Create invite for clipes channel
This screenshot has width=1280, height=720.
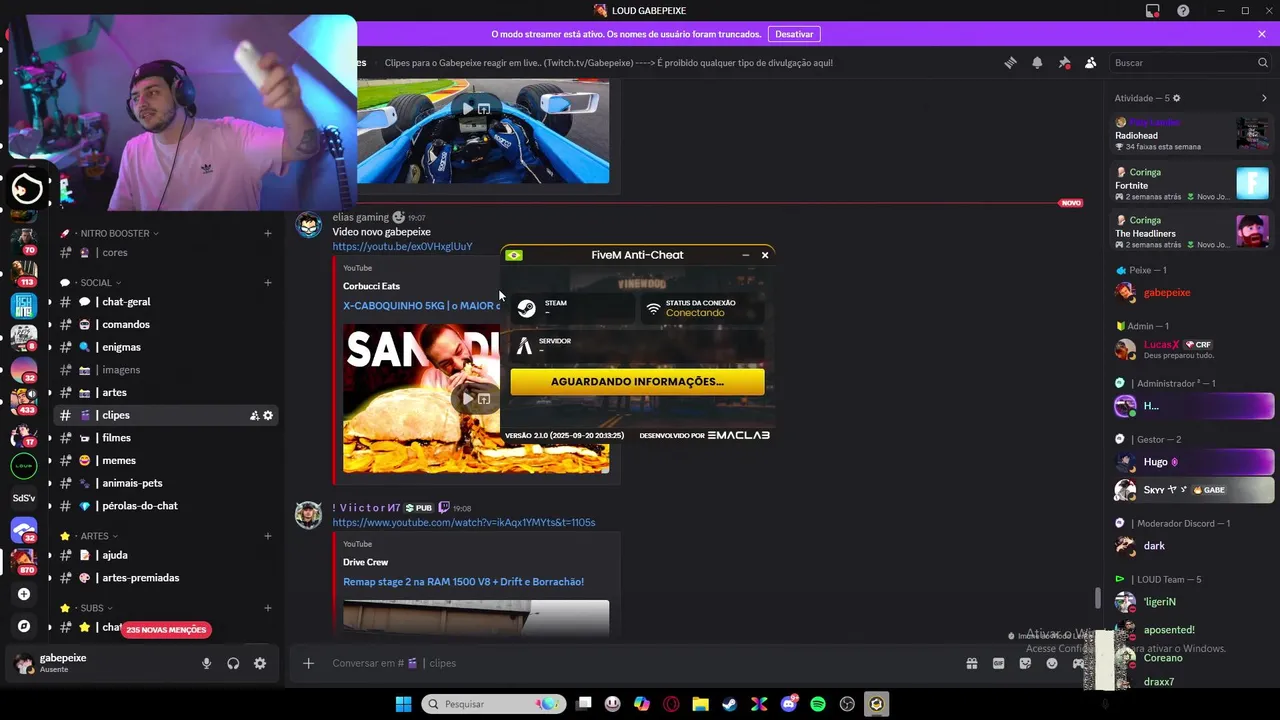click(254, 415)
